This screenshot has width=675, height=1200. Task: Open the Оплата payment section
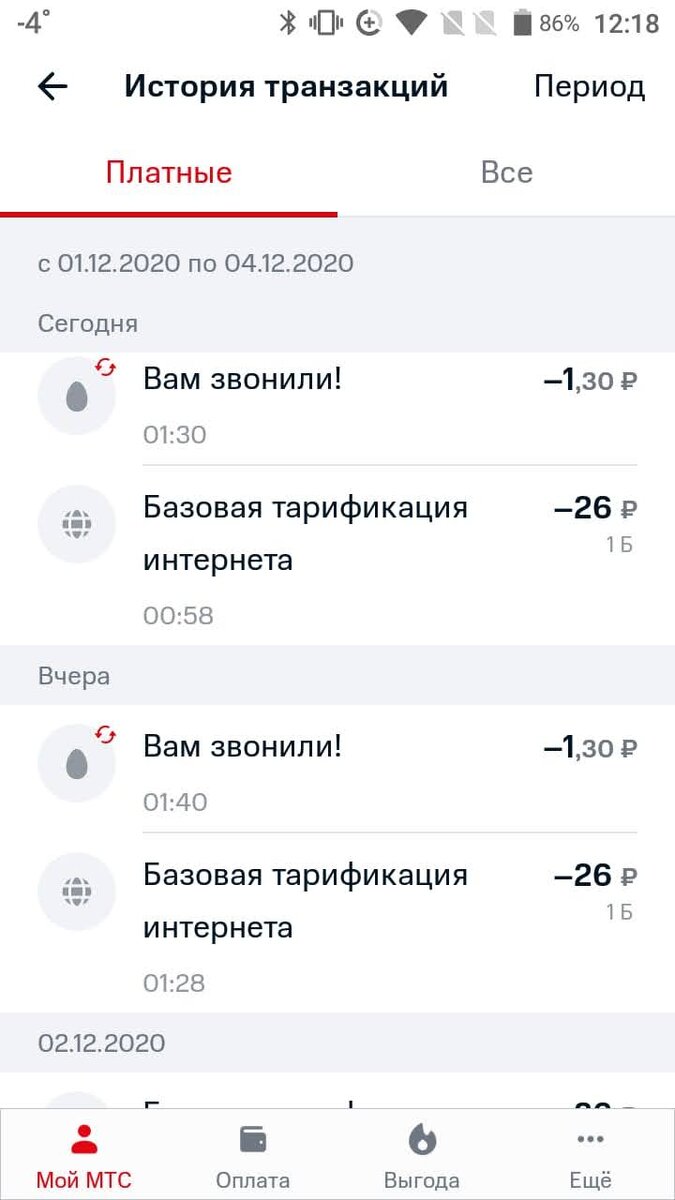pyautogui.click(x=252, y=1150)
